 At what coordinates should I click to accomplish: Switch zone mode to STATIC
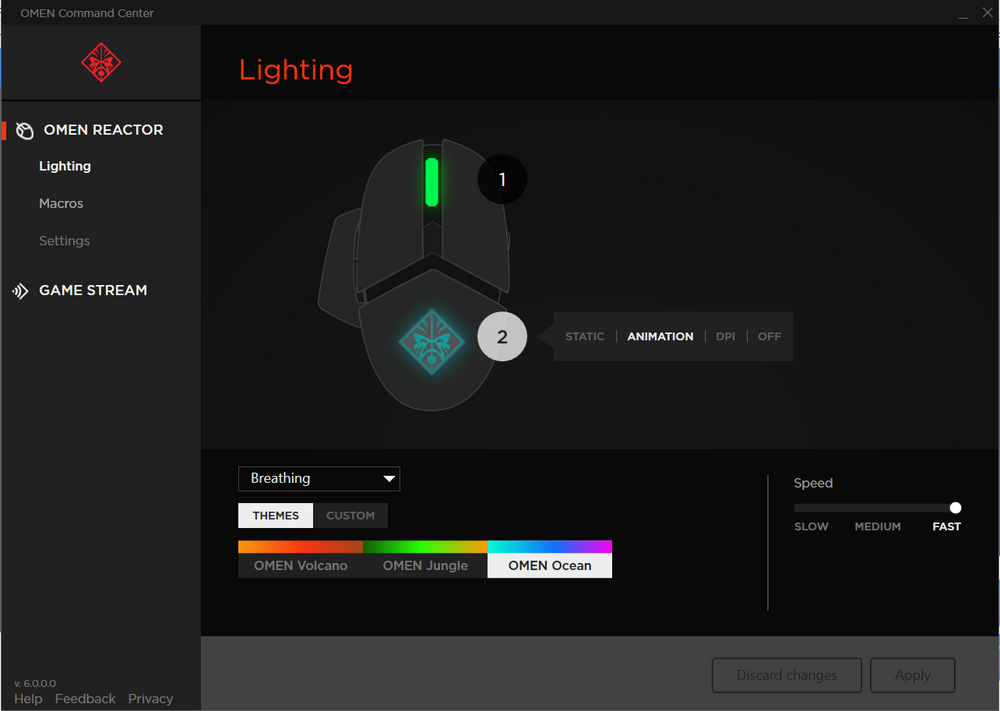tap(585, 337)
